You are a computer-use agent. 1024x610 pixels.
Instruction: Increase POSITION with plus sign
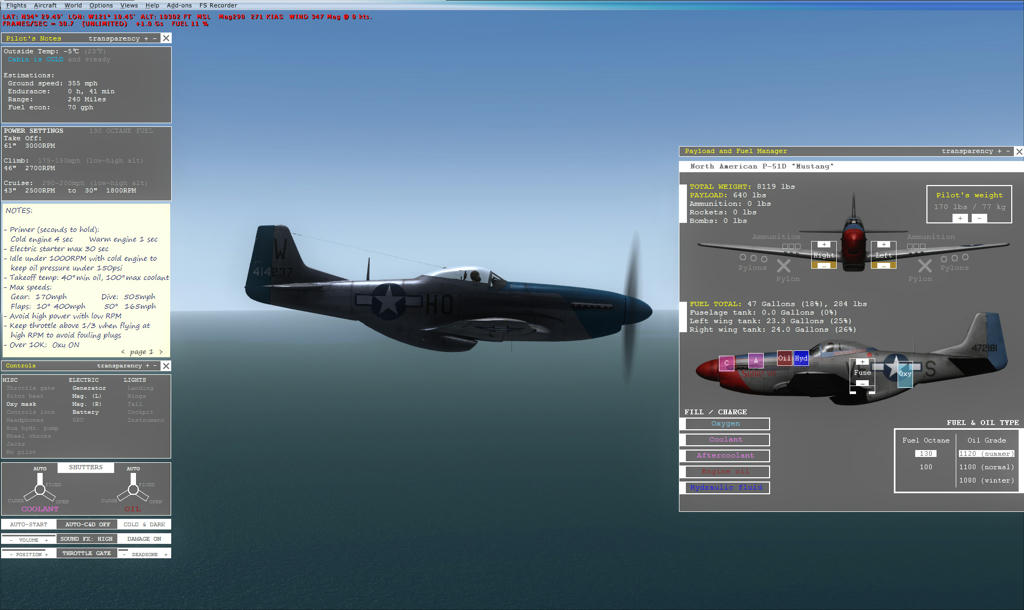tap(46, 554)
